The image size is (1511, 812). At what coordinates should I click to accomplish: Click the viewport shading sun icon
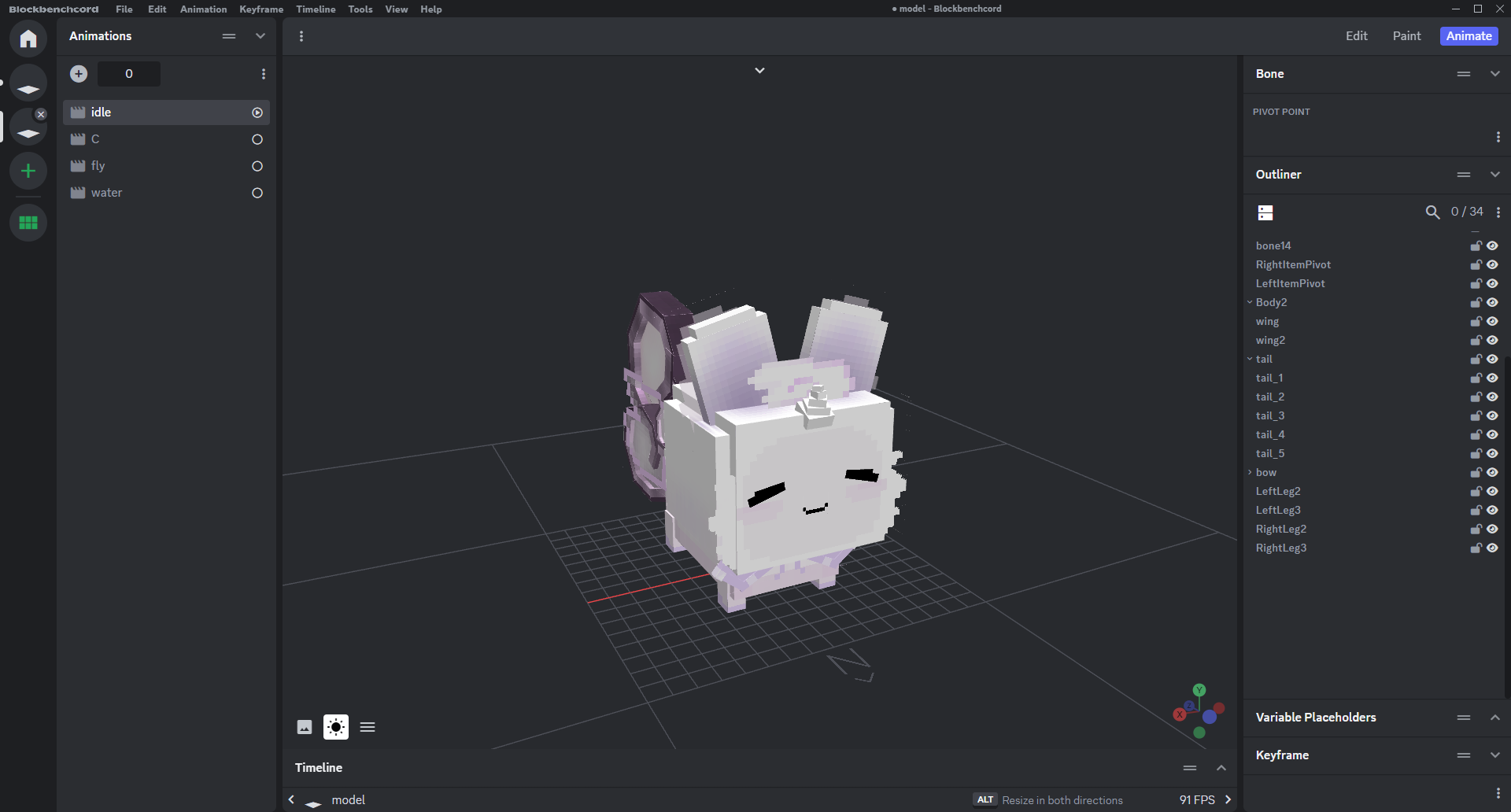[x=336, y=727]
